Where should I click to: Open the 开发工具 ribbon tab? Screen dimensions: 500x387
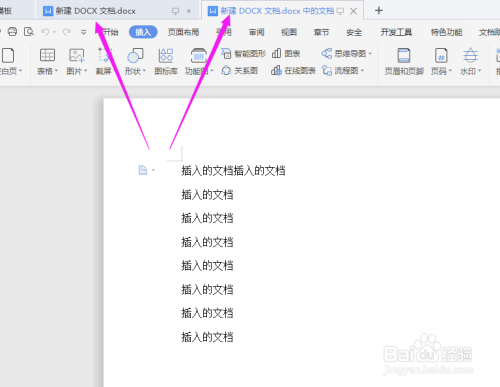point(396,32)
